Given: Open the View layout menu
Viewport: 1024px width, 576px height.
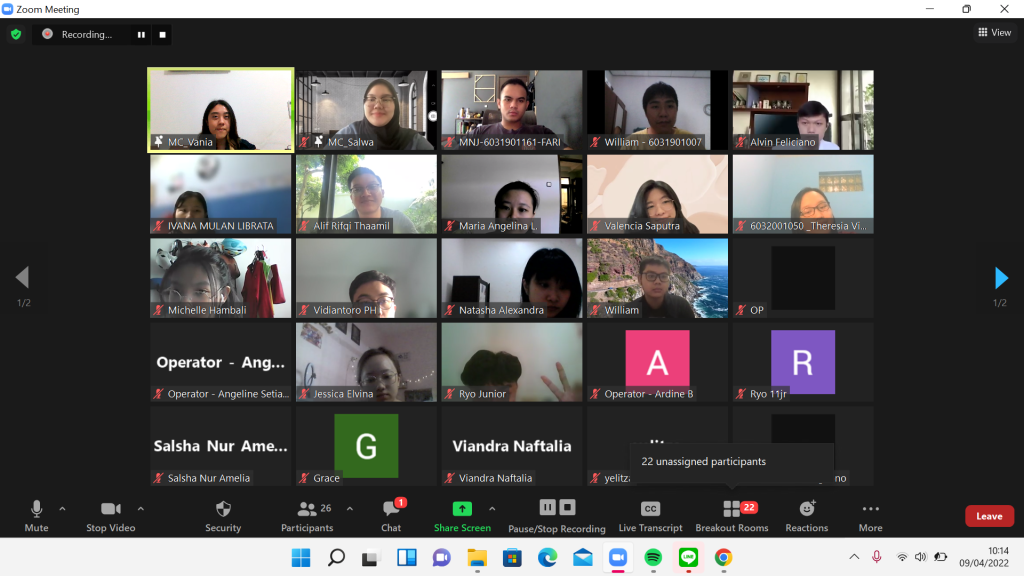Looking at the screenshot, I should pos(994,33).
